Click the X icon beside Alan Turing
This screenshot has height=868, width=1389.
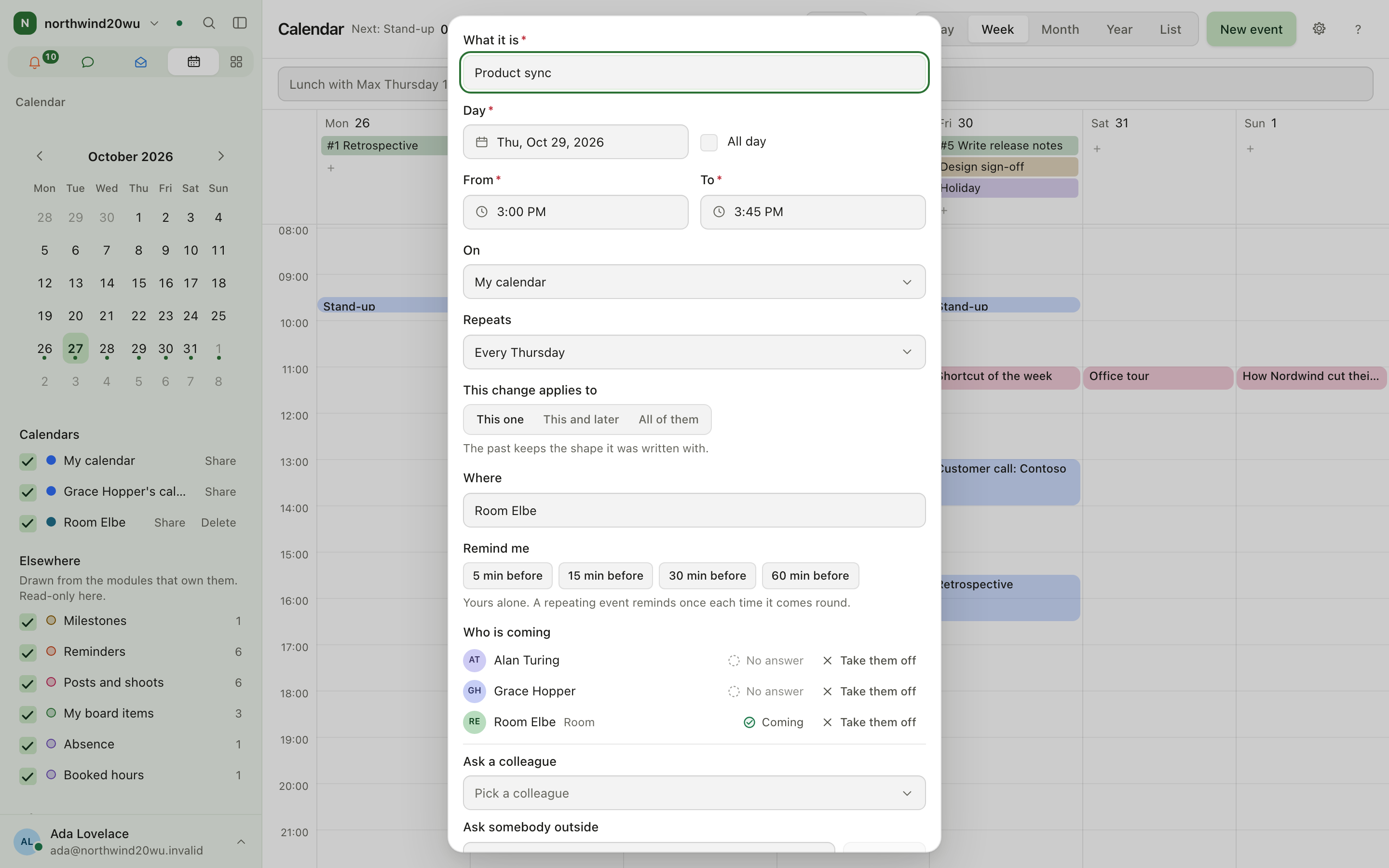tap(827, 661)
